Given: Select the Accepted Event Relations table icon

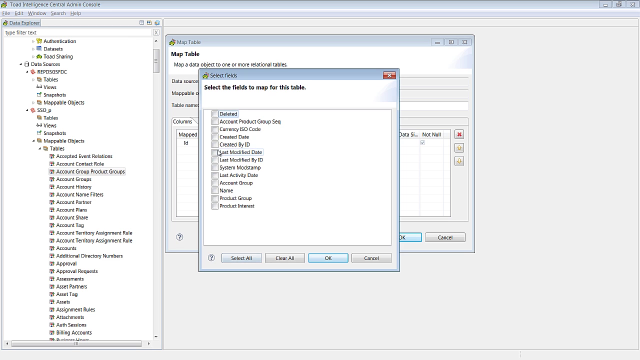Looking at the screenshot, I should click(52, 156).
